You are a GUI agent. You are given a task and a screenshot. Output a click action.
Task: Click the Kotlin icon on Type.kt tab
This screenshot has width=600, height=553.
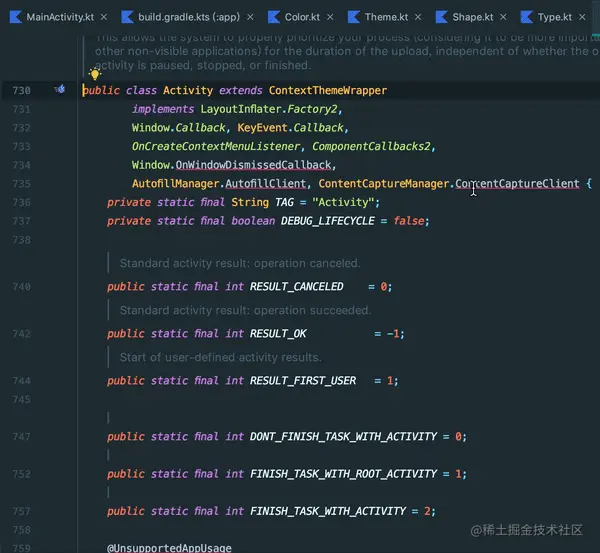pyautogui.click(x=527, y=17)
